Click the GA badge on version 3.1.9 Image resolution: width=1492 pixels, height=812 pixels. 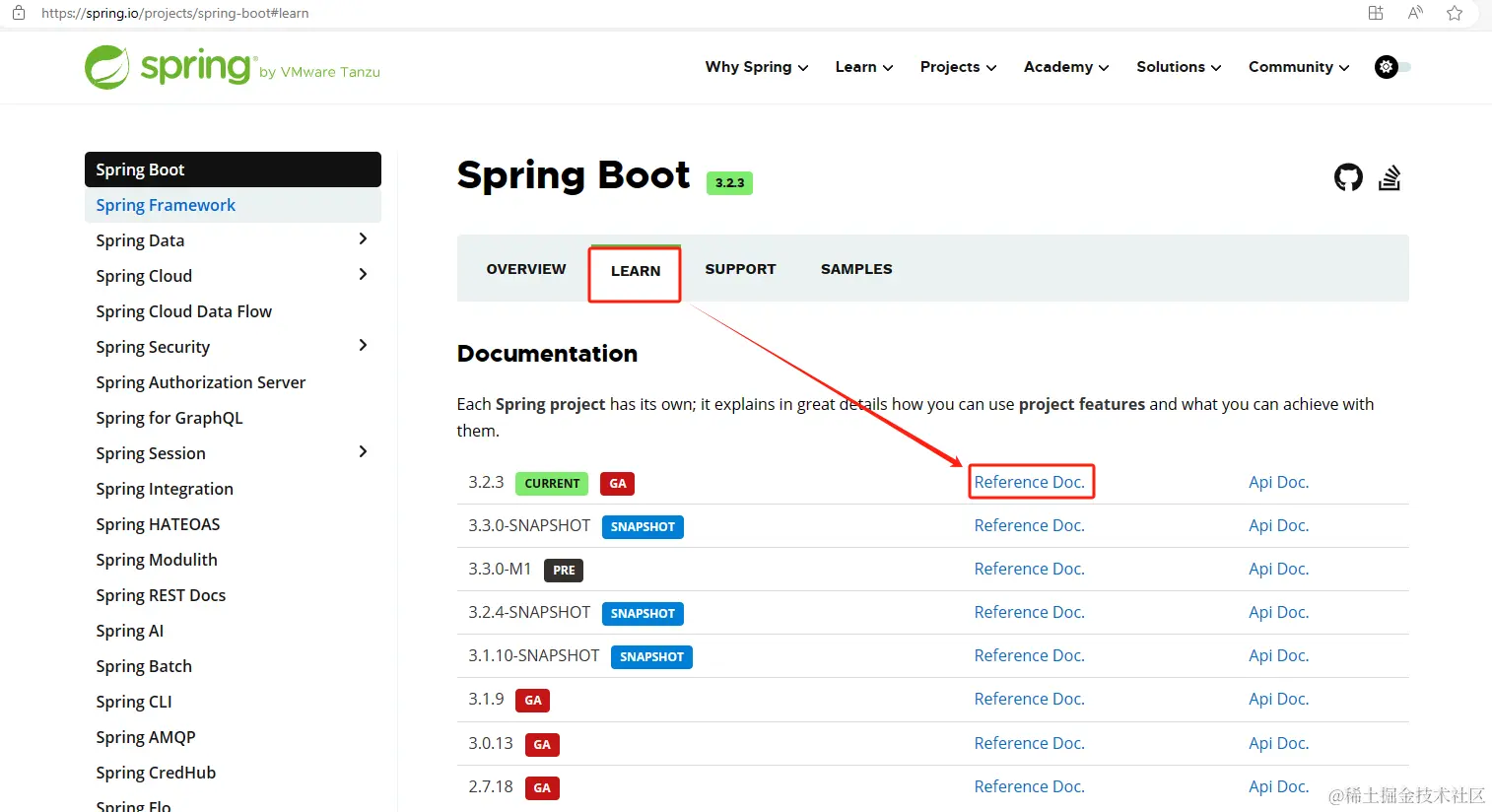point(533,701)
